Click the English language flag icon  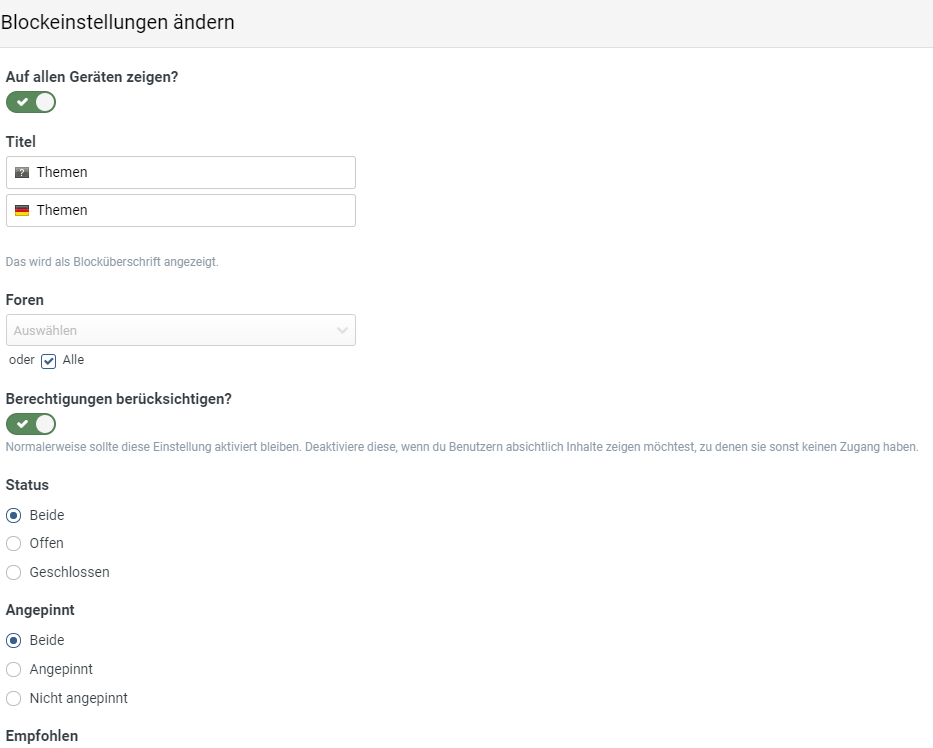21,172
